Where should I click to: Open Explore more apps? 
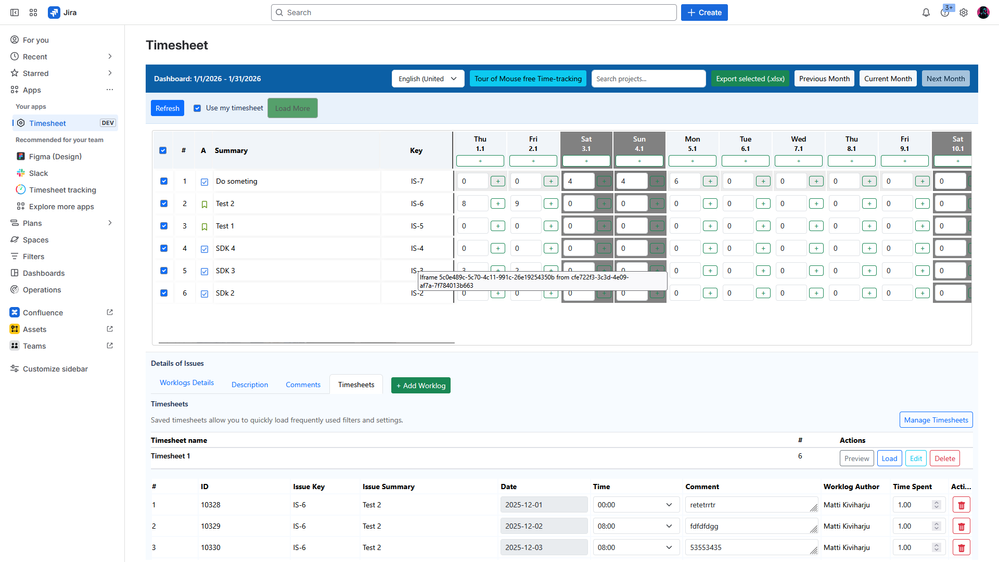pos(62,206)
